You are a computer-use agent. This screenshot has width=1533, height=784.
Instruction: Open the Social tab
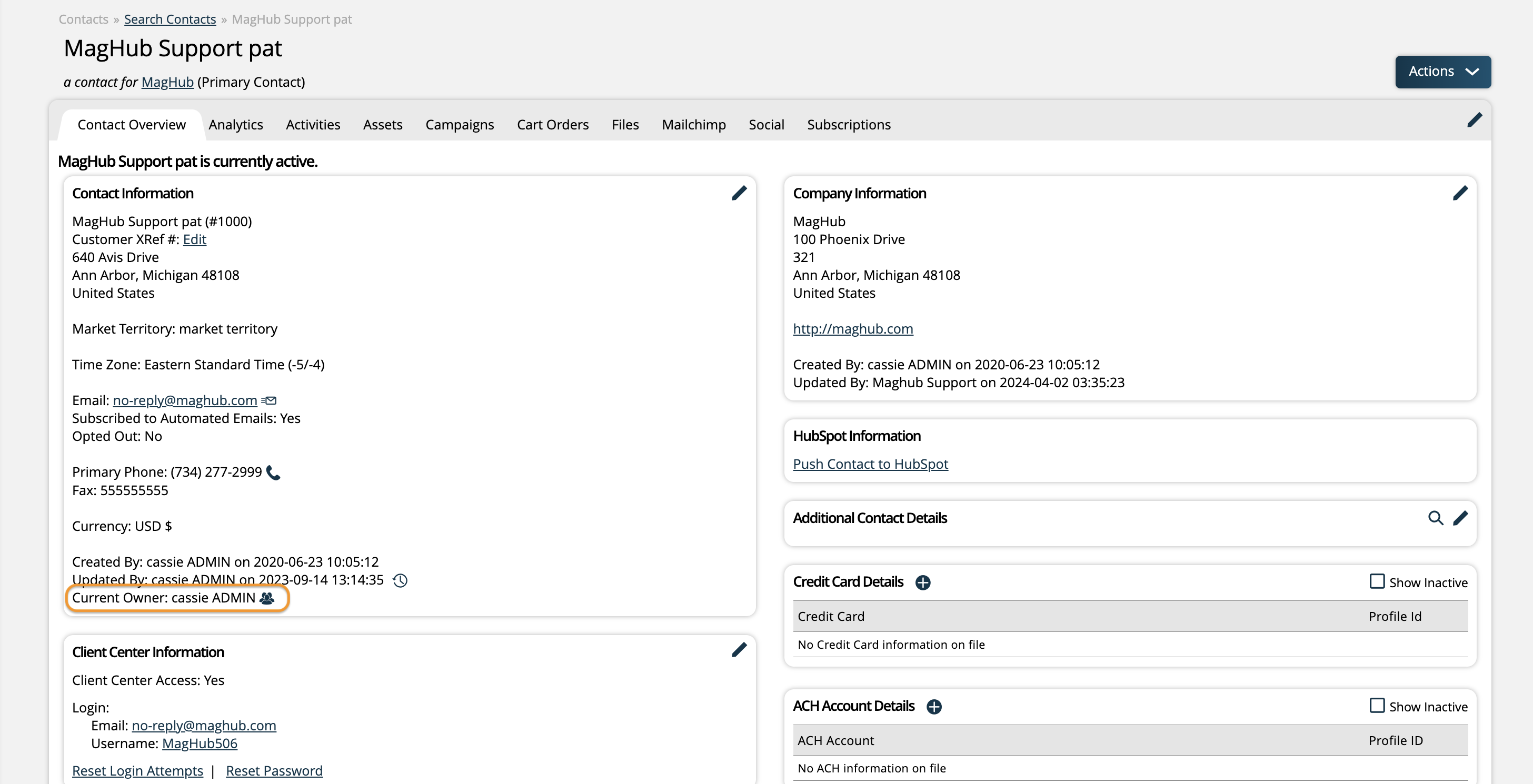pyautogui.click(x=766, y=124)
